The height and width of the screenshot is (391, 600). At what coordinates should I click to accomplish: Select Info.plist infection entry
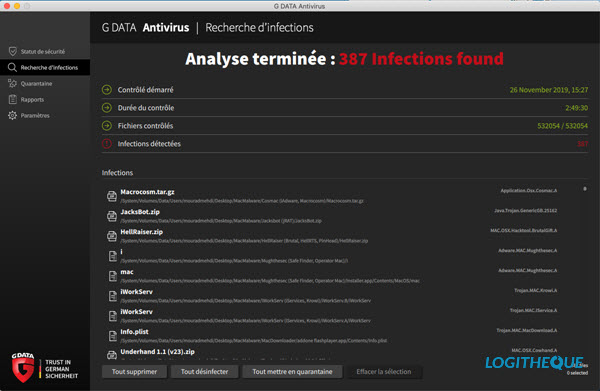134,332
